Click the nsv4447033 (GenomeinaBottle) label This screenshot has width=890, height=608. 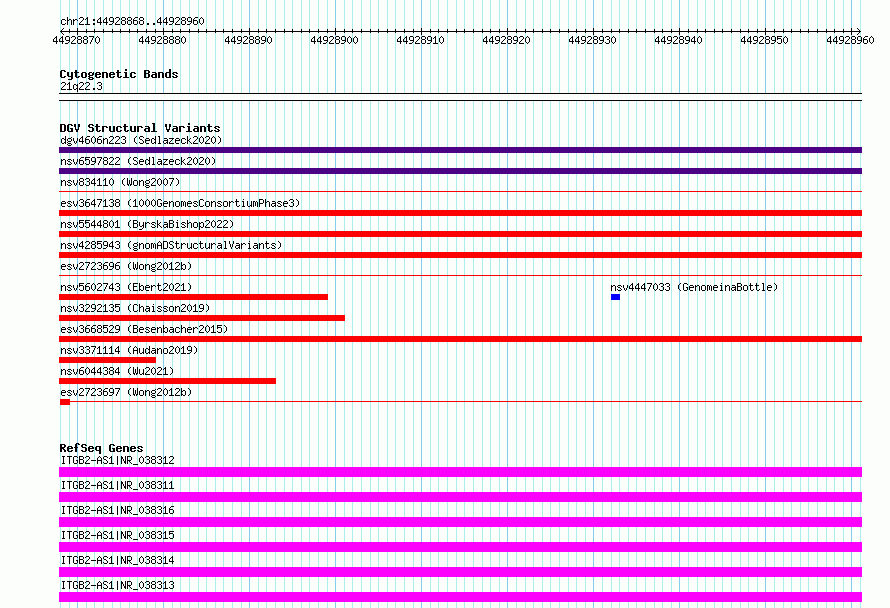point(694,287)
